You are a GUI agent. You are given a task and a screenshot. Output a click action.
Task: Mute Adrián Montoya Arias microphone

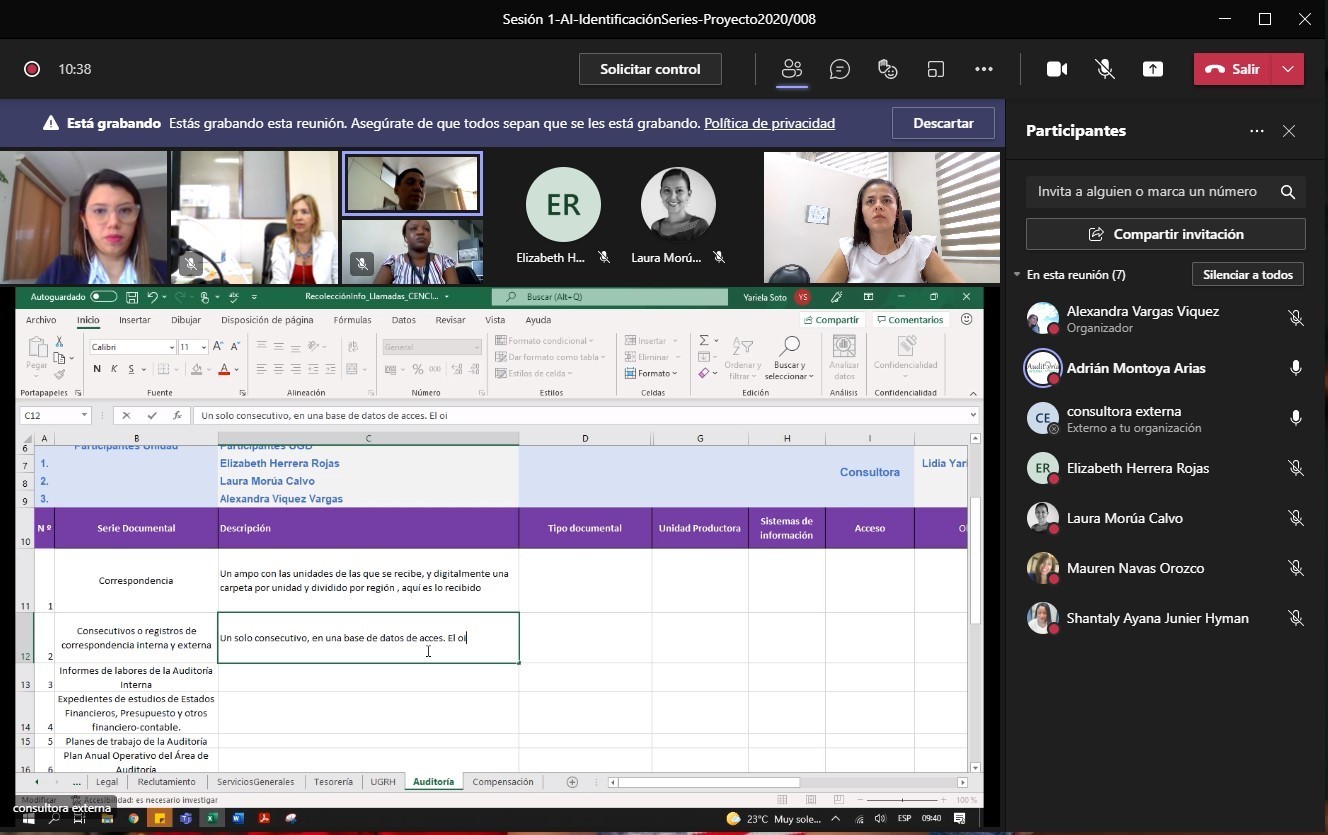(1295, 368)
